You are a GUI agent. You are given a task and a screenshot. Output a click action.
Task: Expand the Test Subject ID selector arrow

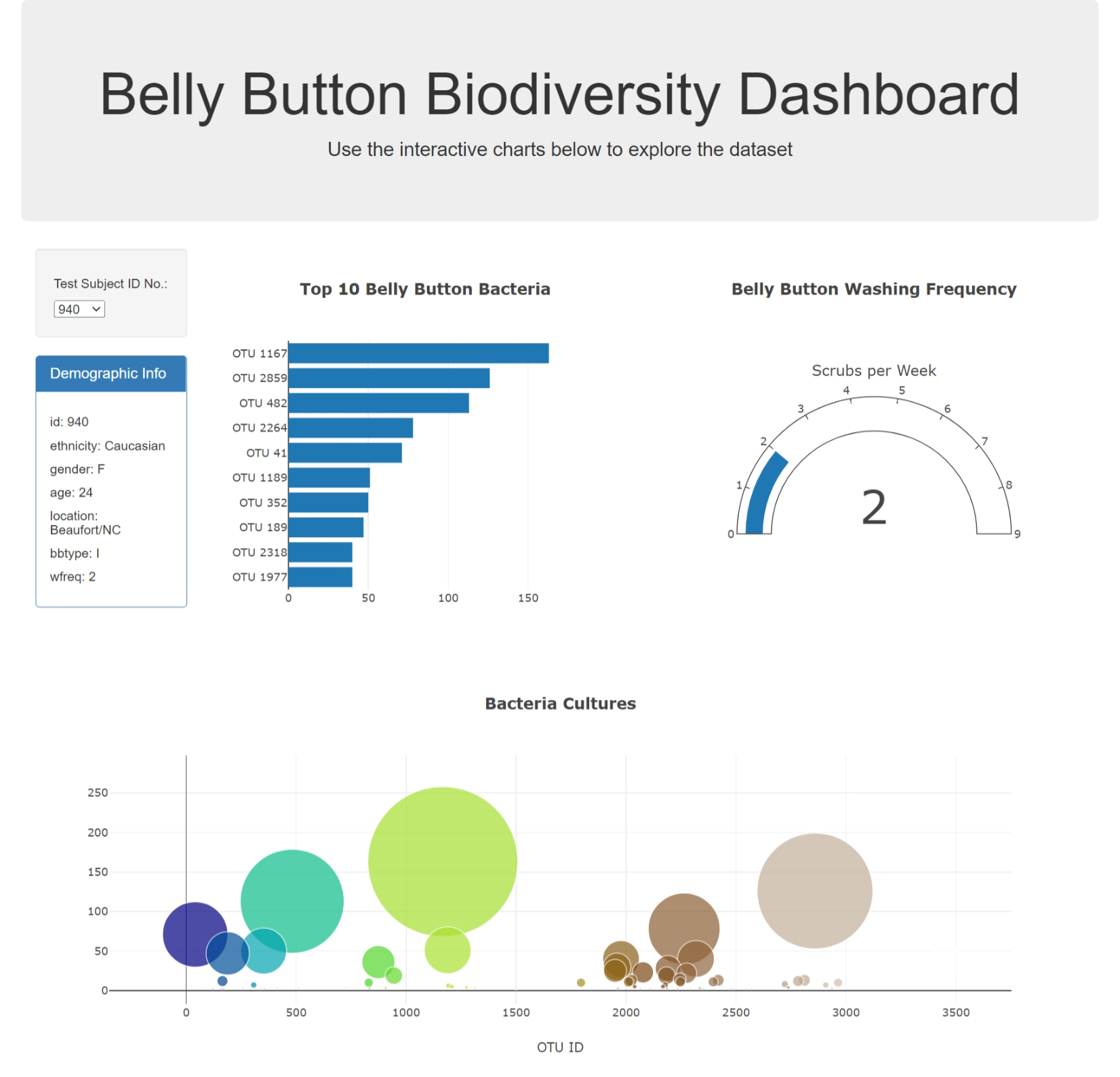pos(98,309)
